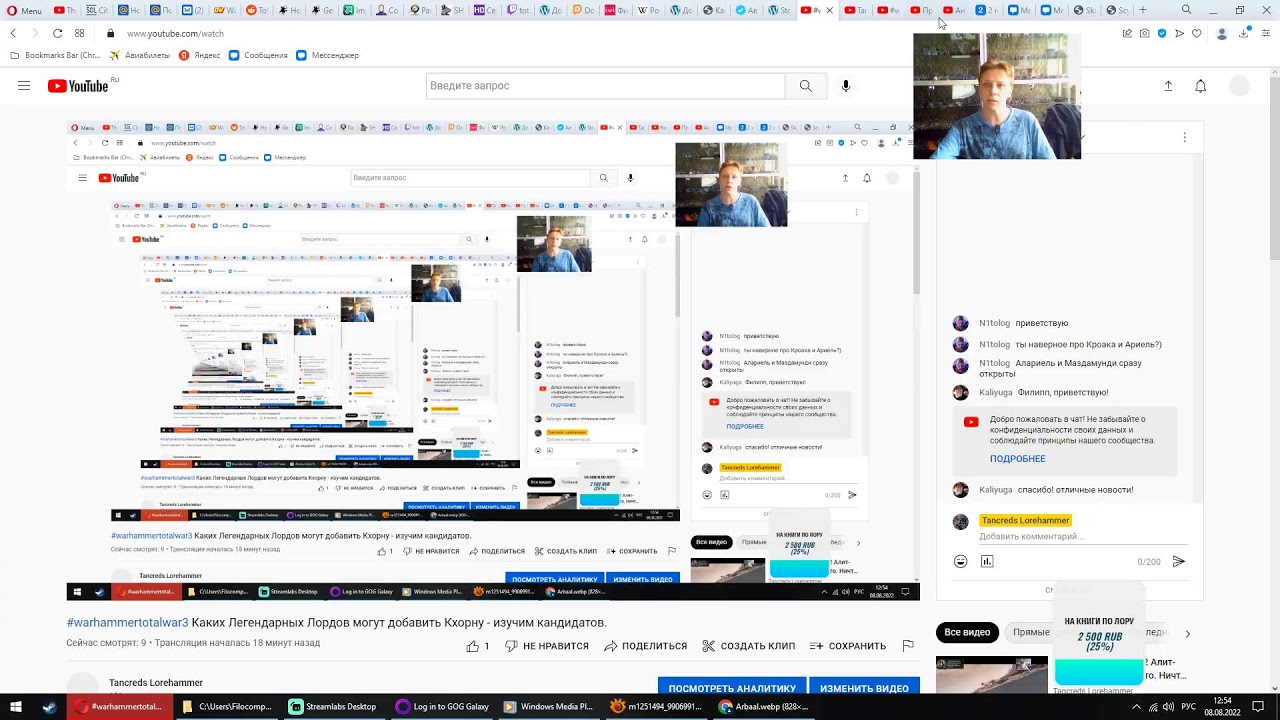This screenshot has width=1280, height=720.
Task: Open Opera Easy Setup sliders icon
Action: (1266, 33)
